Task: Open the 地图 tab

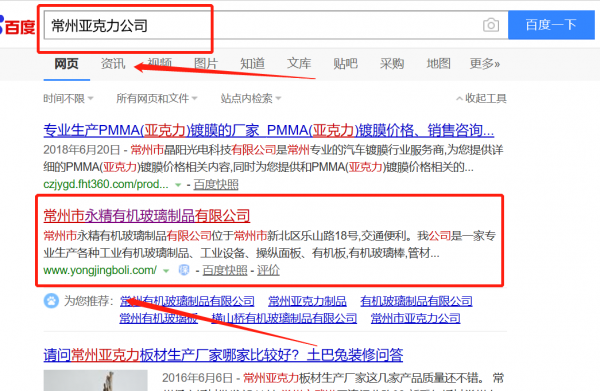Action: [439, 64]
